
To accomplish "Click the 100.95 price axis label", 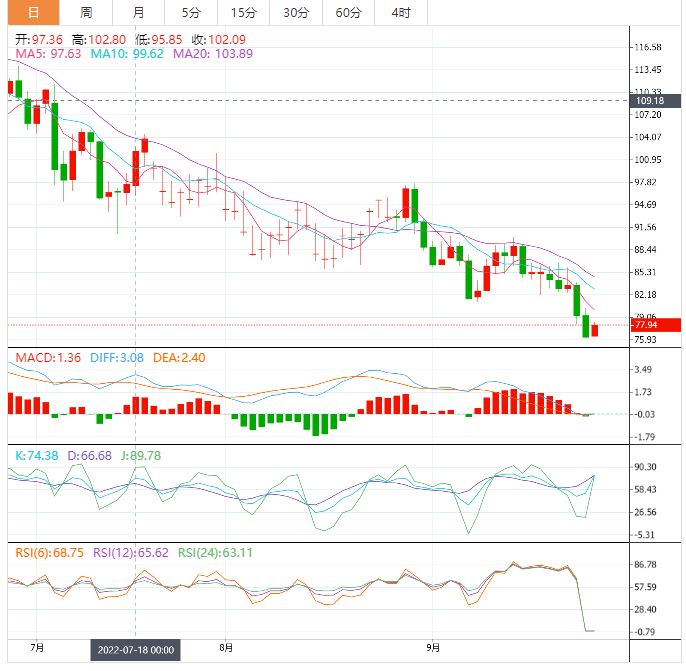I will (648, 160).
